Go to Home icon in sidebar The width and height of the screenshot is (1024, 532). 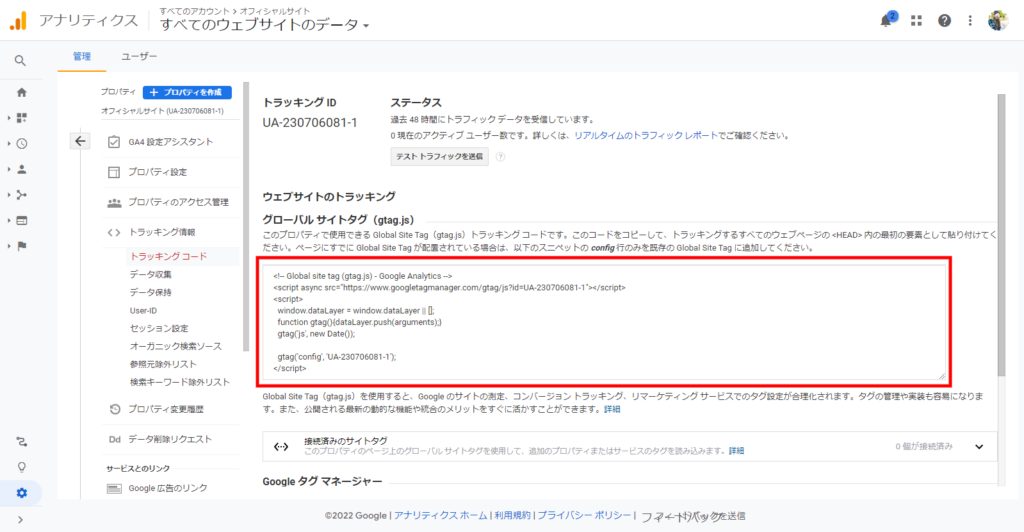pos(22,93)
